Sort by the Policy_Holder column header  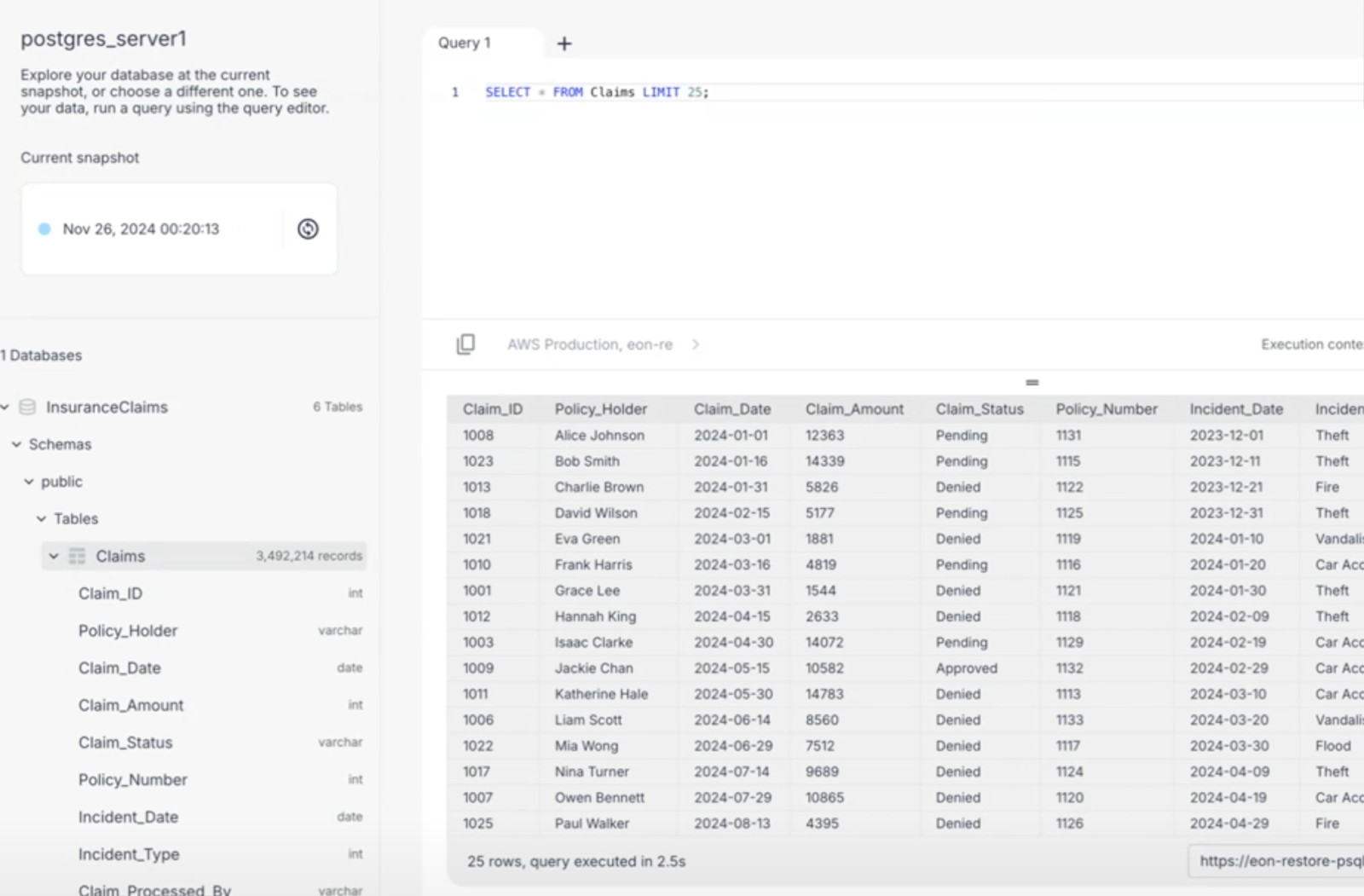601,409
